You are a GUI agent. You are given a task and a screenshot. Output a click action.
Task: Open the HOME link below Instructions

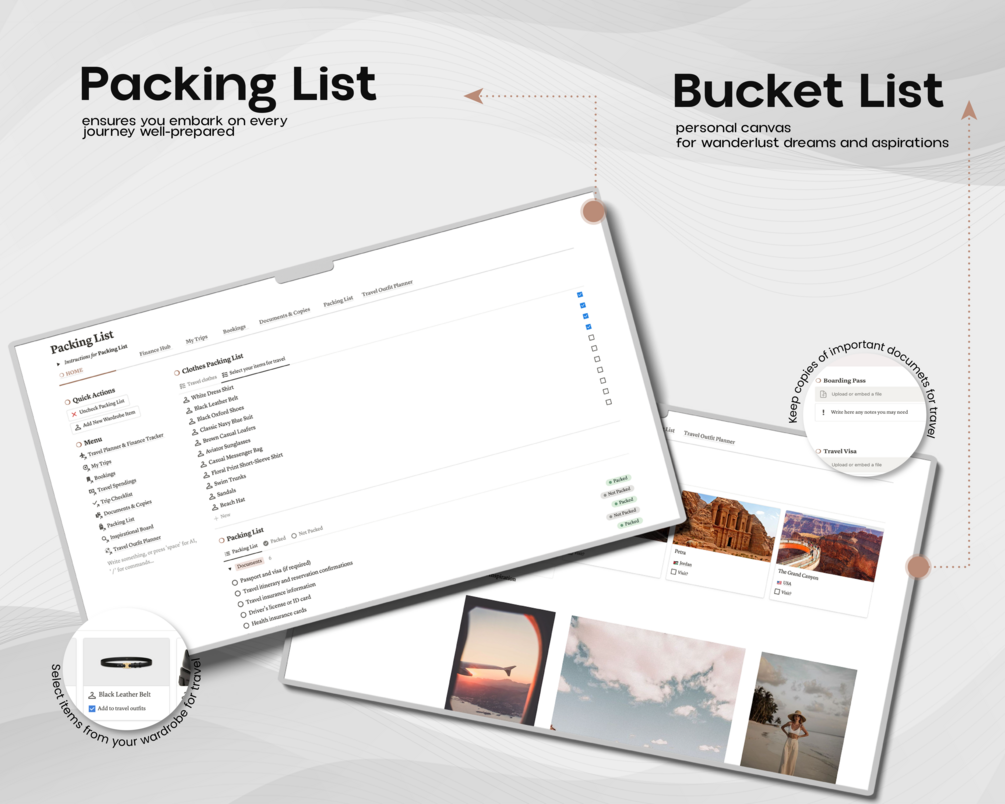tap(72, 373)
